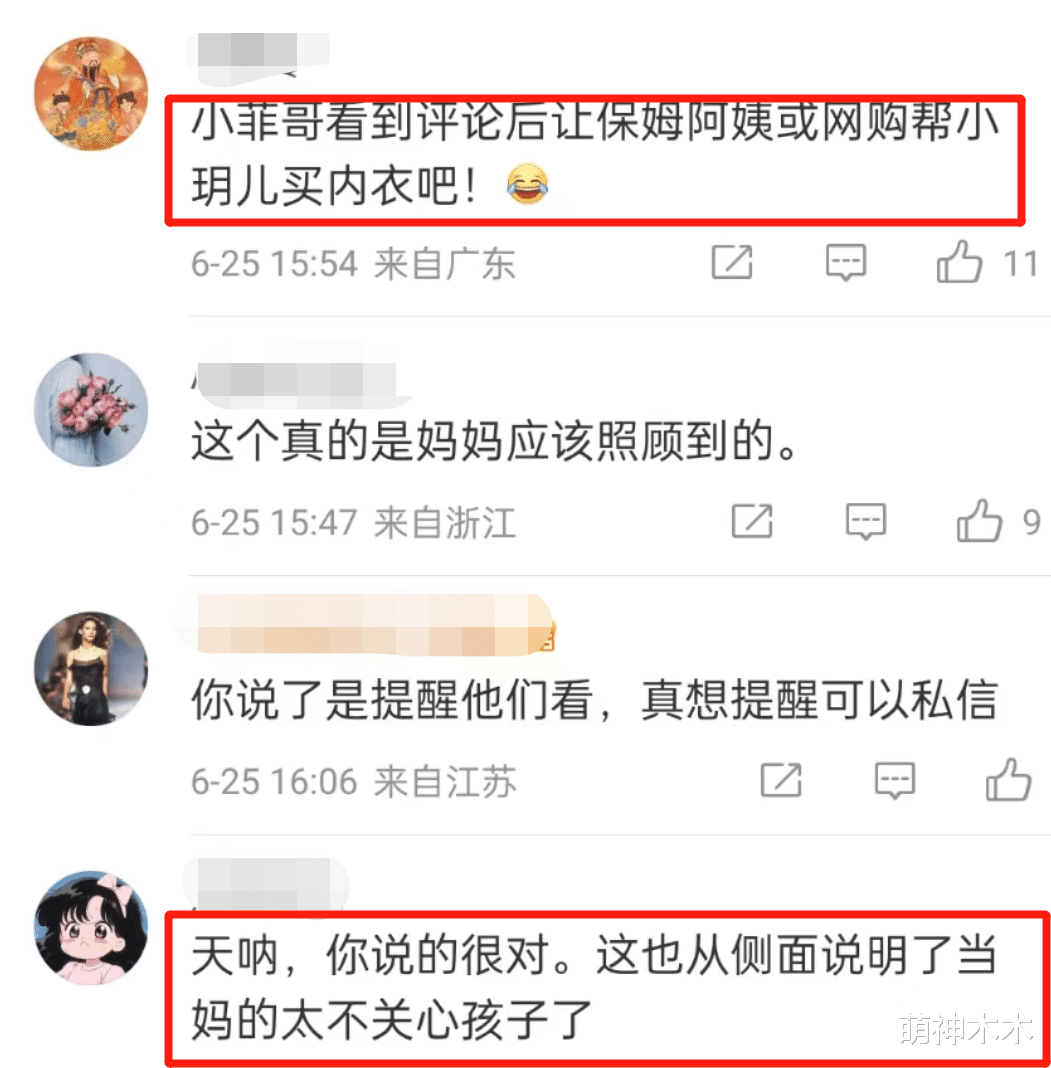This screenshot has height=1068, width=1051.
Task: Open the God of Wealth avatar profile
Action: (x=91, y=93)
